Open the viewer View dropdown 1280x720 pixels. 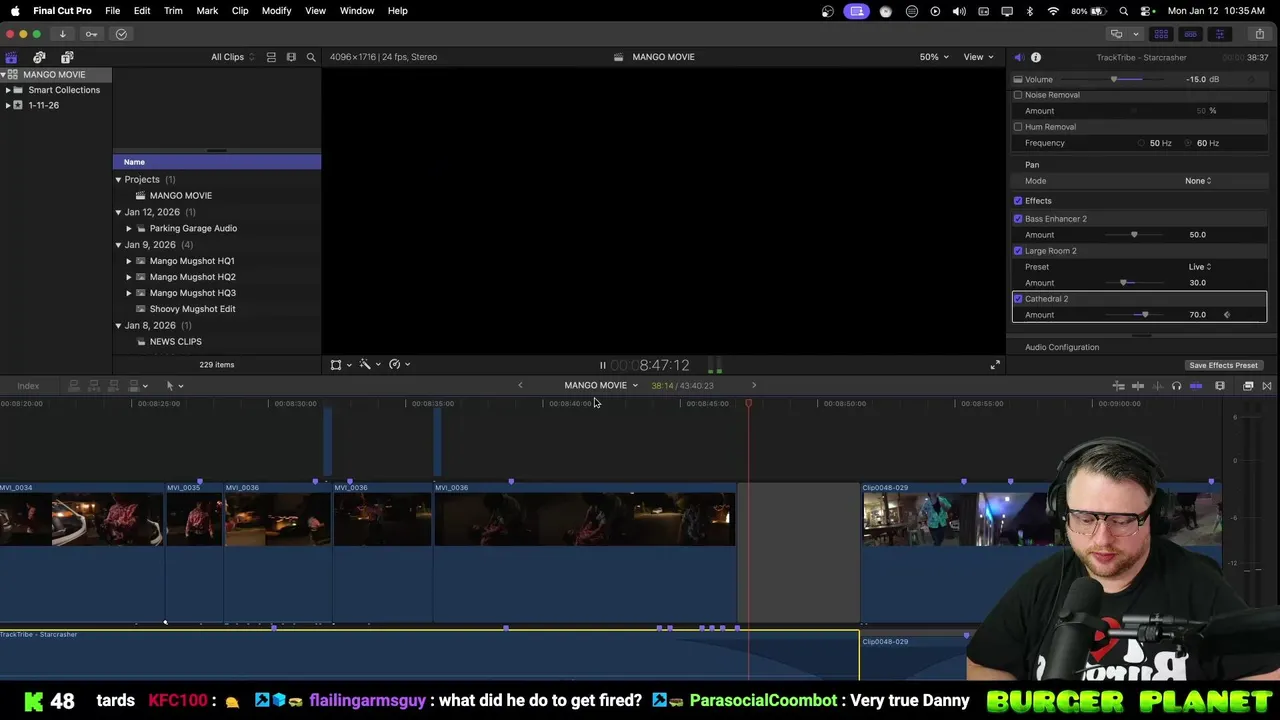click(978, 57)
